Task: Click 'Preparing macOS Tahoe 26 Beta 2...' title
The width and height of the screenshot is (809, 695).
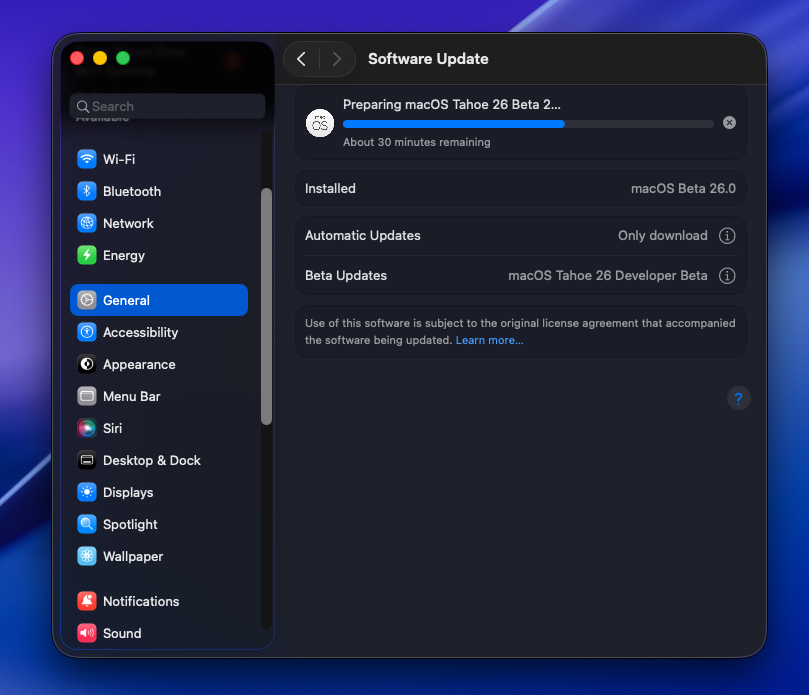Action: [x=452, y=104]
